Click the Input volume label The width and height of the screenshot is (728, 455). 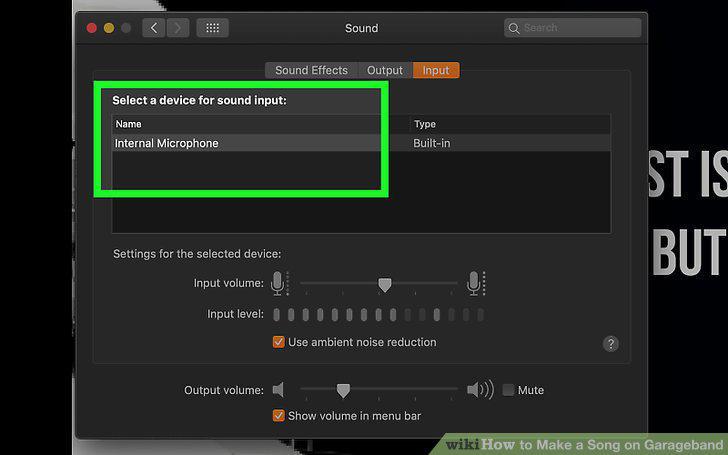(228, 283)
